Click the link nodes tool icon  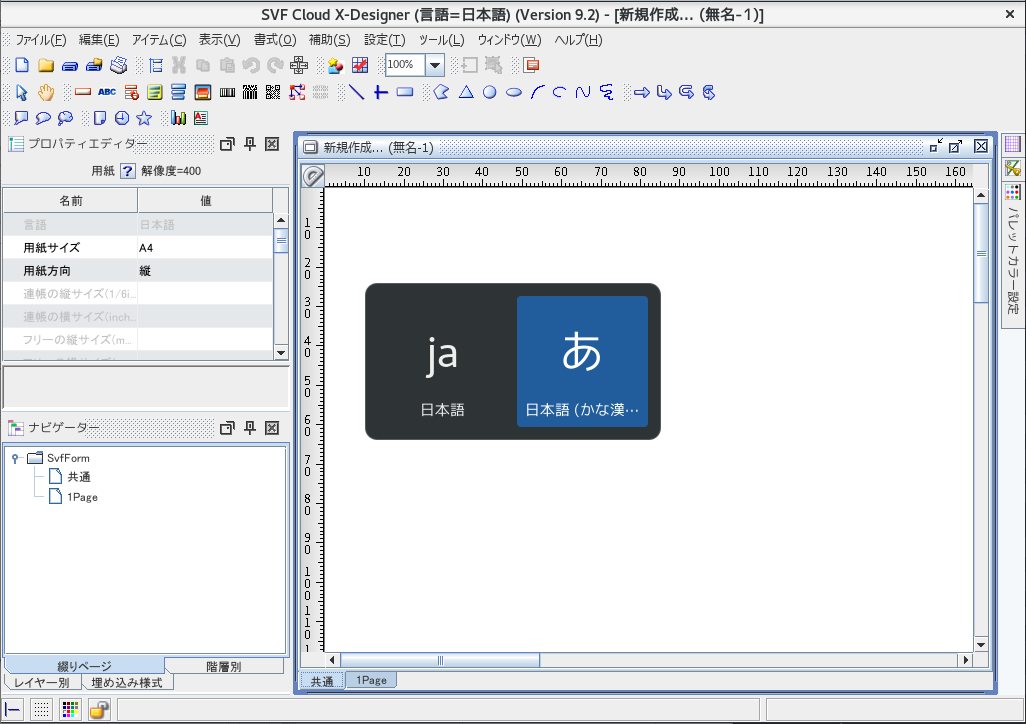click(x=298, y=92)
